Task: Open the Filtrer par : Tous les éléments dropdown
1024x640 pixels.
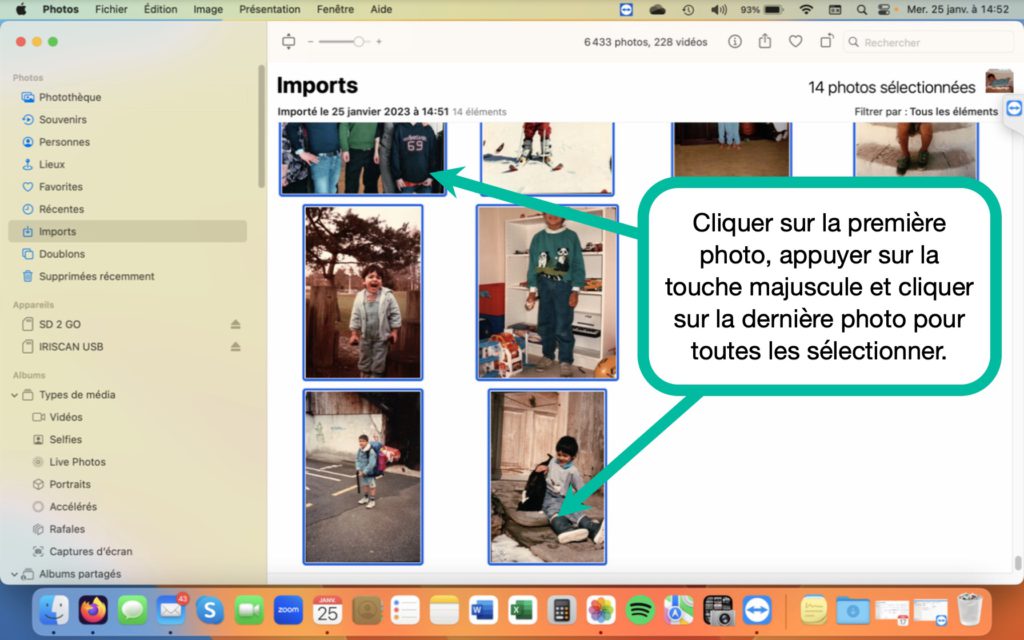Action: 925,112
